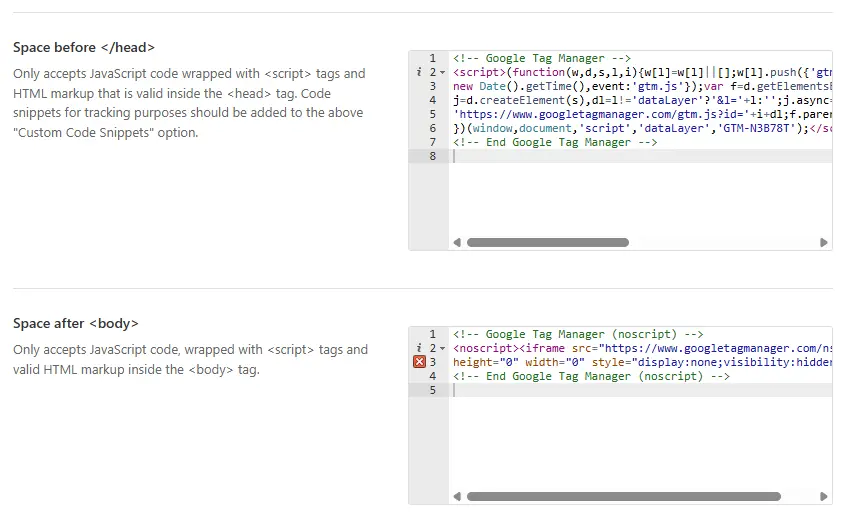Click the description 'valid HTML markup inside the <body> tag'
Screen dimensions: 848x516
(x=190, y=360)
